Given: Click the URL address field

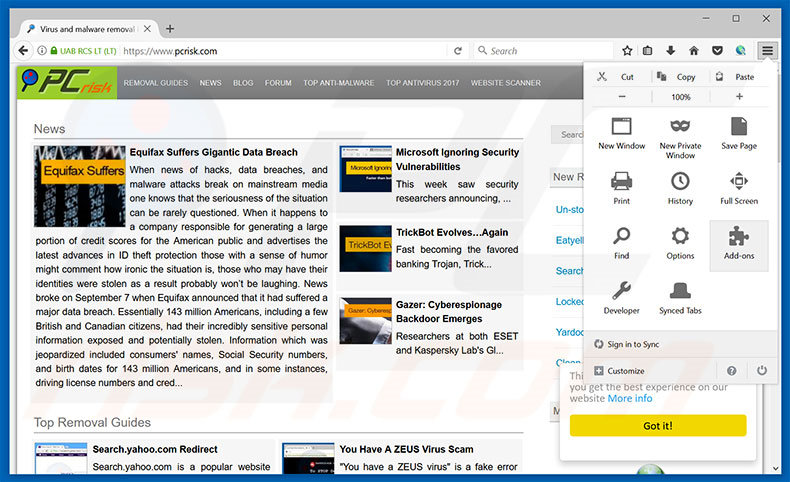Looking at the screenshot, I should click(x=282, y=51).
